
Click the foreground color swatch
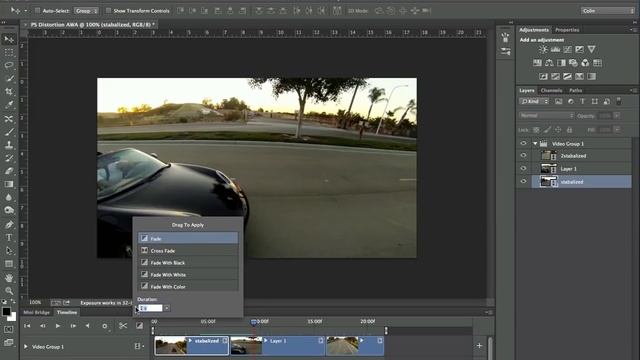click(6, 311)
